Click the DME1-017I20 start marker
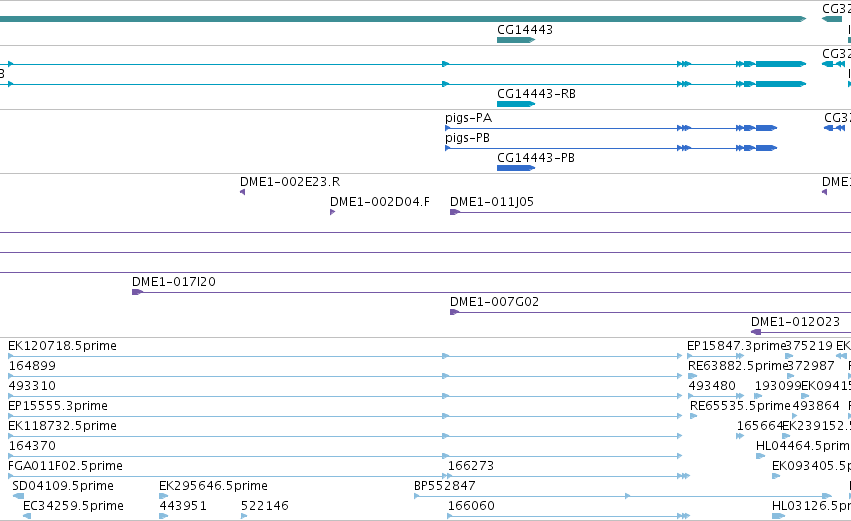Viewport: 851px width, 521px height. point(137,293)
